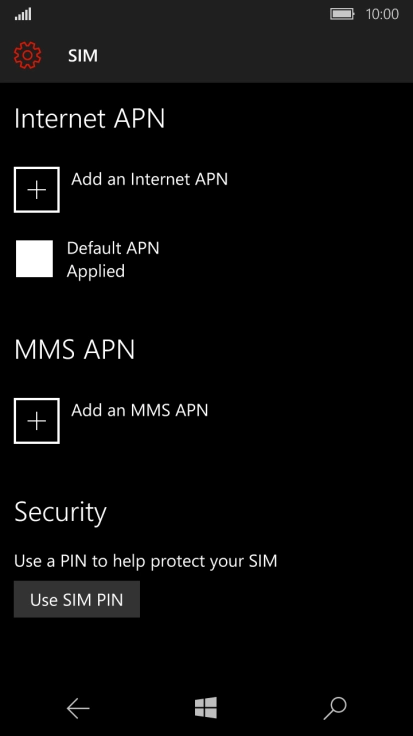Tap the Add an Internet APN label

149,179
